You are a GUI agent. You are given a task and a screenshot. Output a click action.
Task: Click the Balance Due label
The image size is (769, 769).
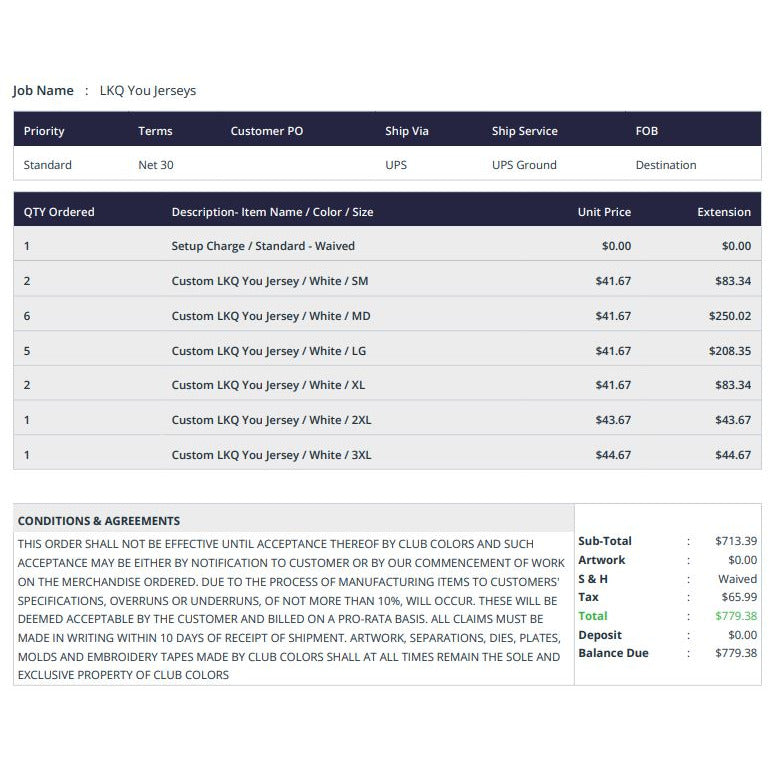614,653
